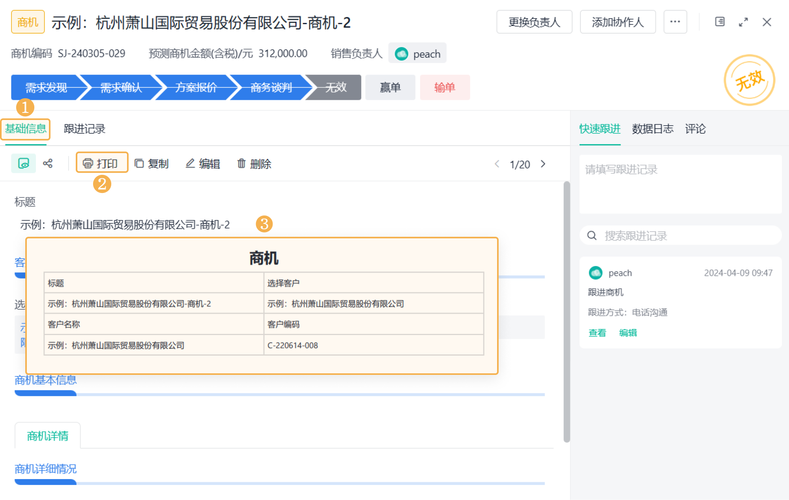
Task: Select the 方案报价 stage
Action: coord(196,88)
